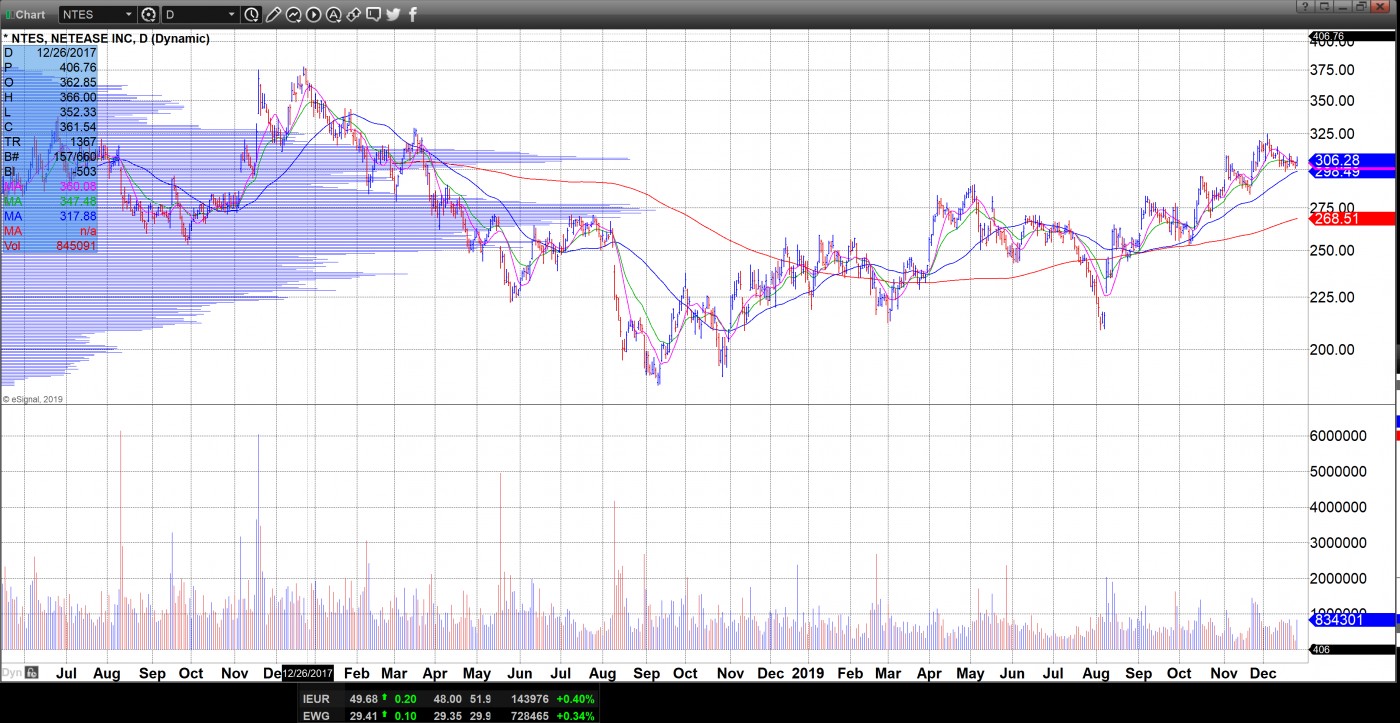Open the studies chart-line icon
1400x723 pixels.
point(294,14)
